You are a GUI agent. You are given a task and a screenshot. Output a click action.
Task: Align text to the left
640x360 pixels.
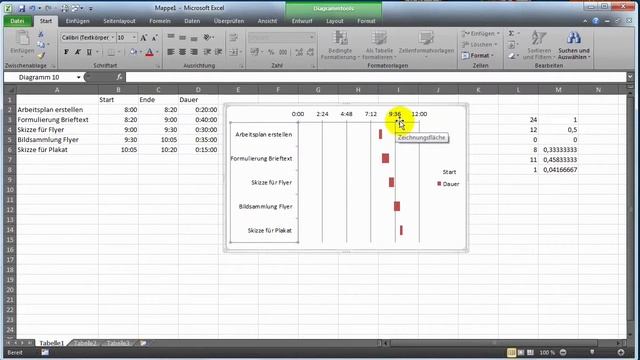click(171, 52)
